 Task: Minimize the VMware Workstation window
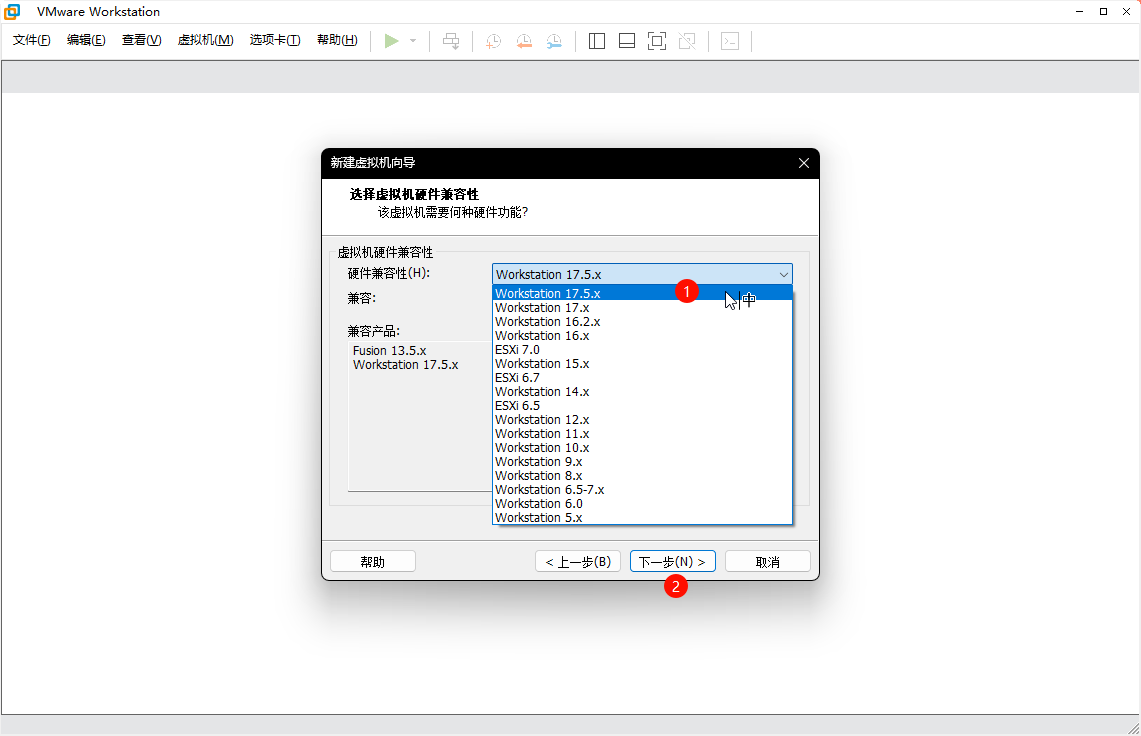(1080, 12)
